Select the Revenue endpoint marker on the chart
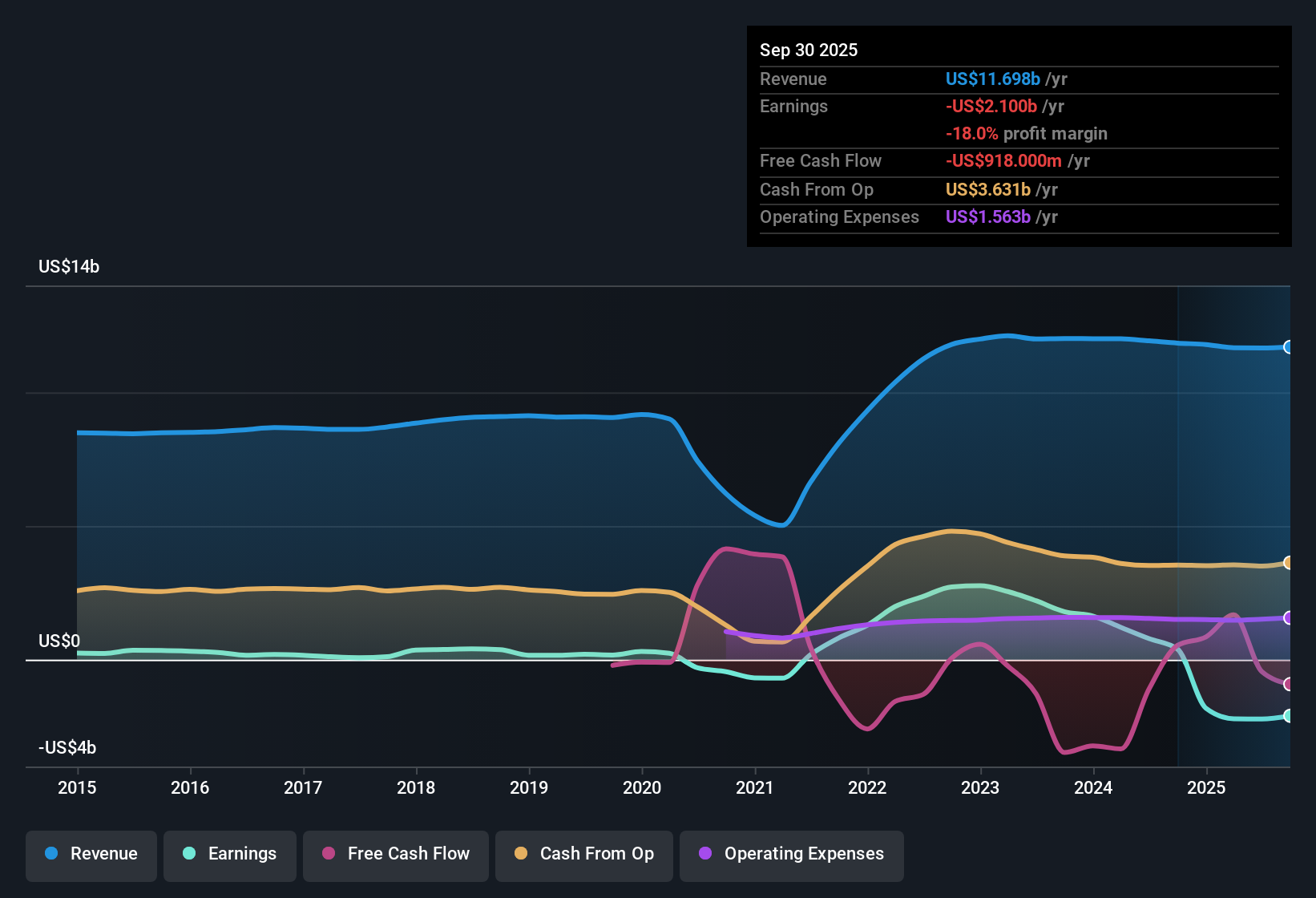Screen dimensions: 1316x898 [1288, 347]
